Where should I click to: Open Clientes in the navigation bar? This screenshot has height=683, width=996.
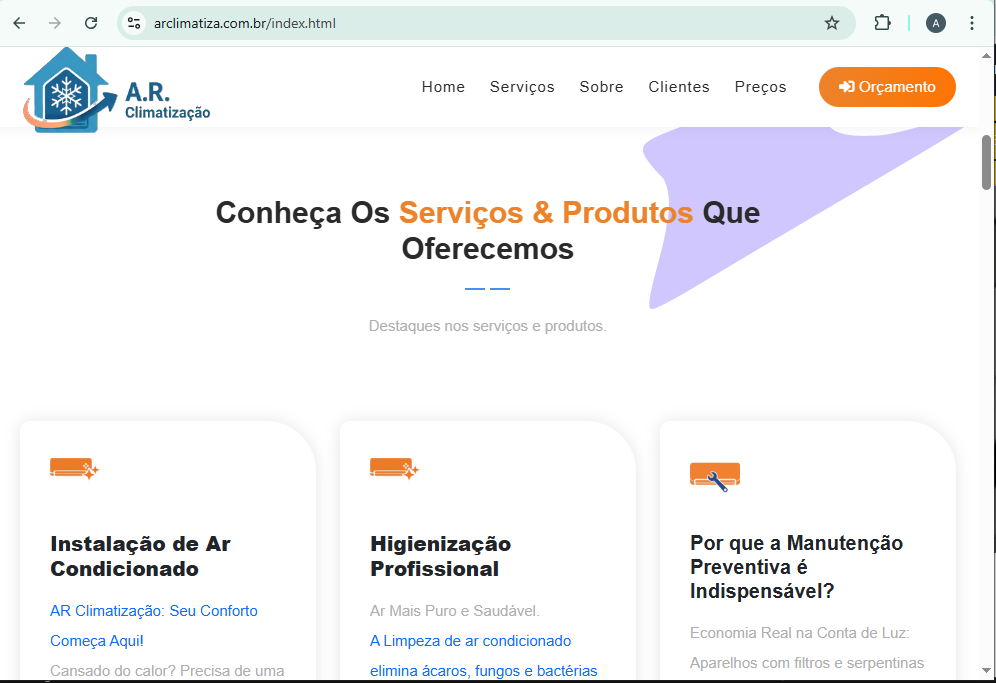678,87
